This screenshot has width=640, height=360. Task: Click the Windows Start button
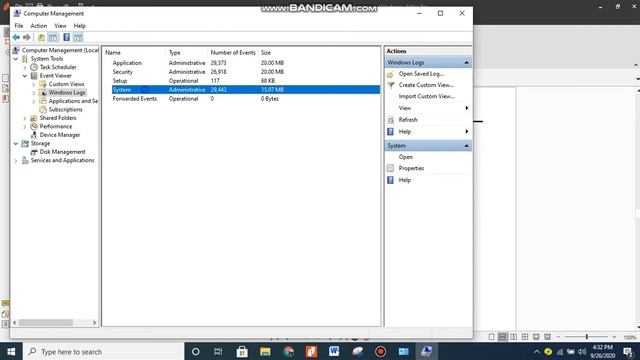coord(11,351)
